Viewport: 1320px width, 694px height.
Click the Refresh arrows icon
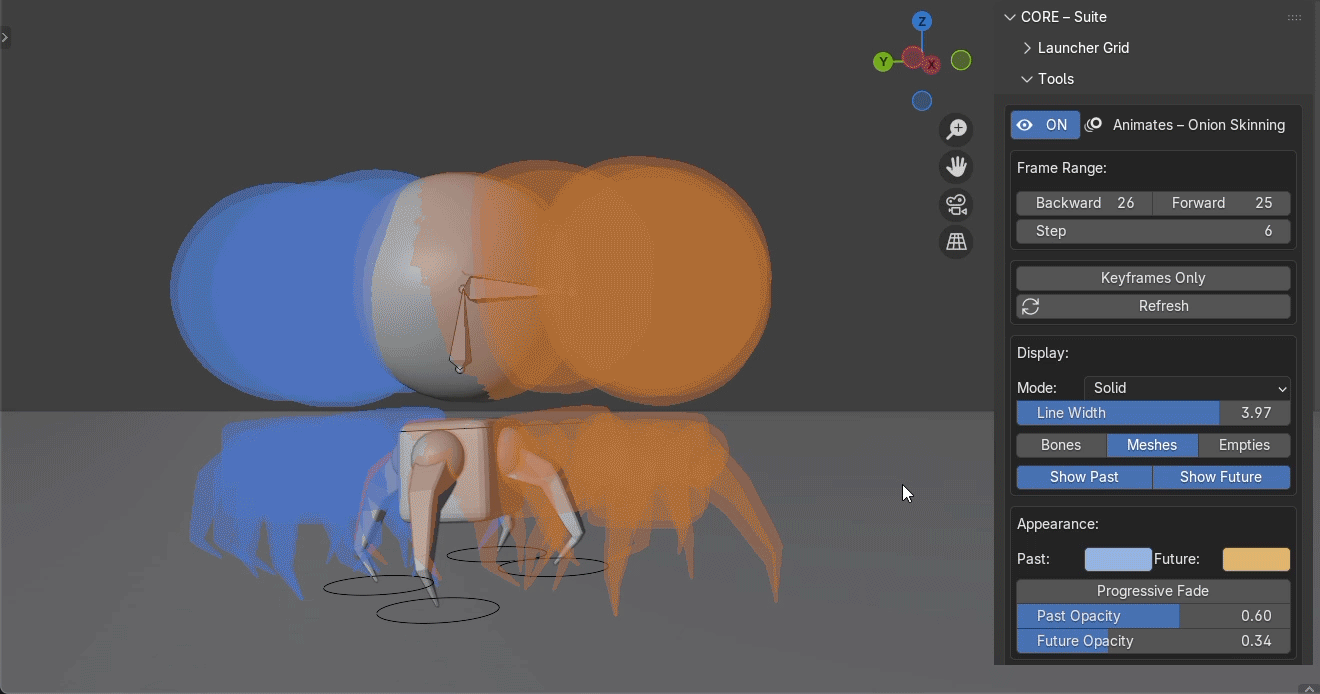click(1031, 306)
